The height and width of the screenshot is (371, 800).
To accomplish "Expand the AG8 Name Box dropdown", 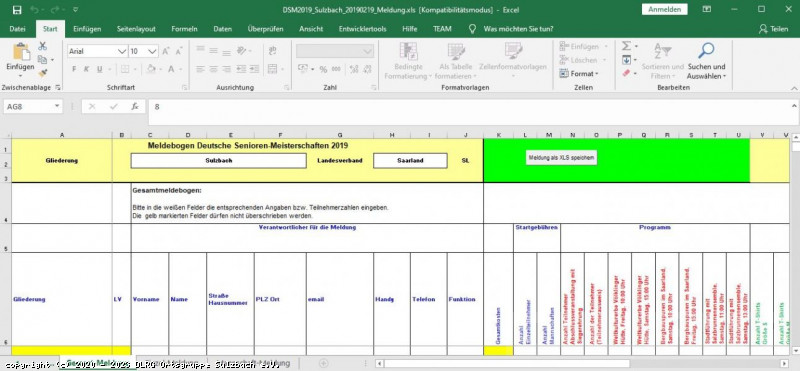I will (x=57, y=106).
